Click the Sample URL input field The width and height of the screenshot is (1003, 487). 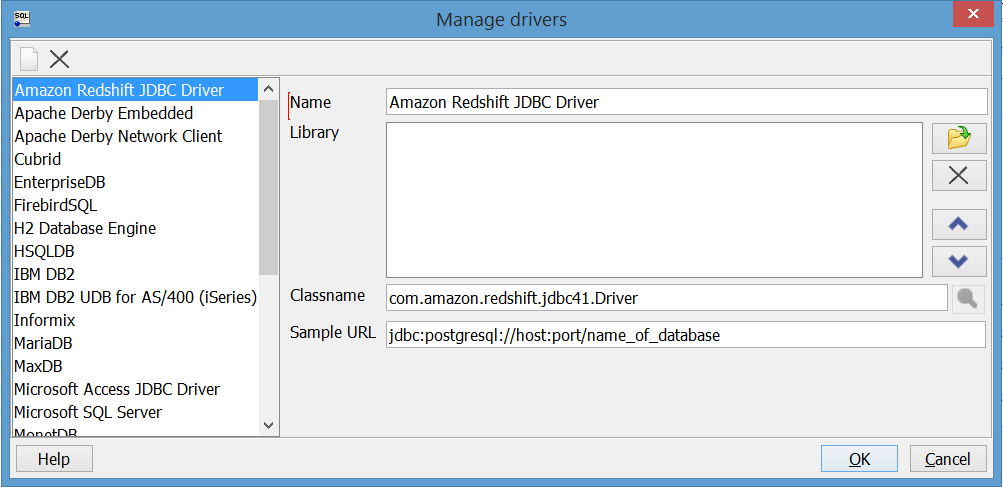[686, 335]
